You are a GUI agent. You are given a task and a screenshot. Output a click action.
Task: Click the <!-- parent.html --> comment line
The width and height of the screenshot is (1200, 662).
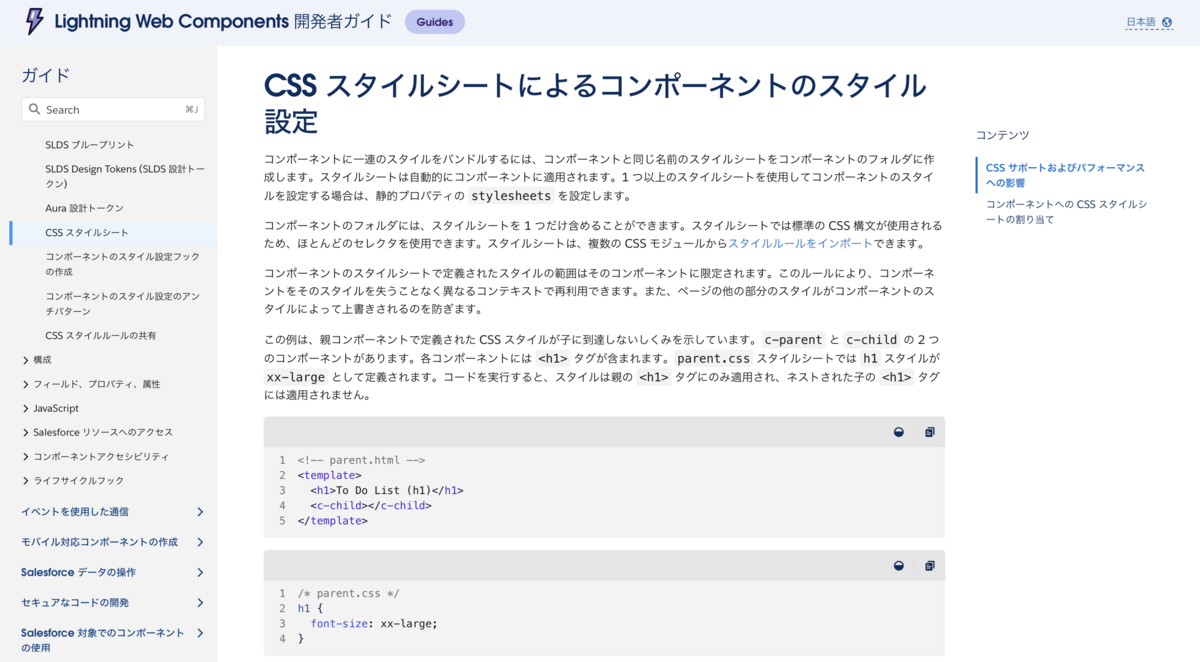pyautogui.click(x=361, y=461)
